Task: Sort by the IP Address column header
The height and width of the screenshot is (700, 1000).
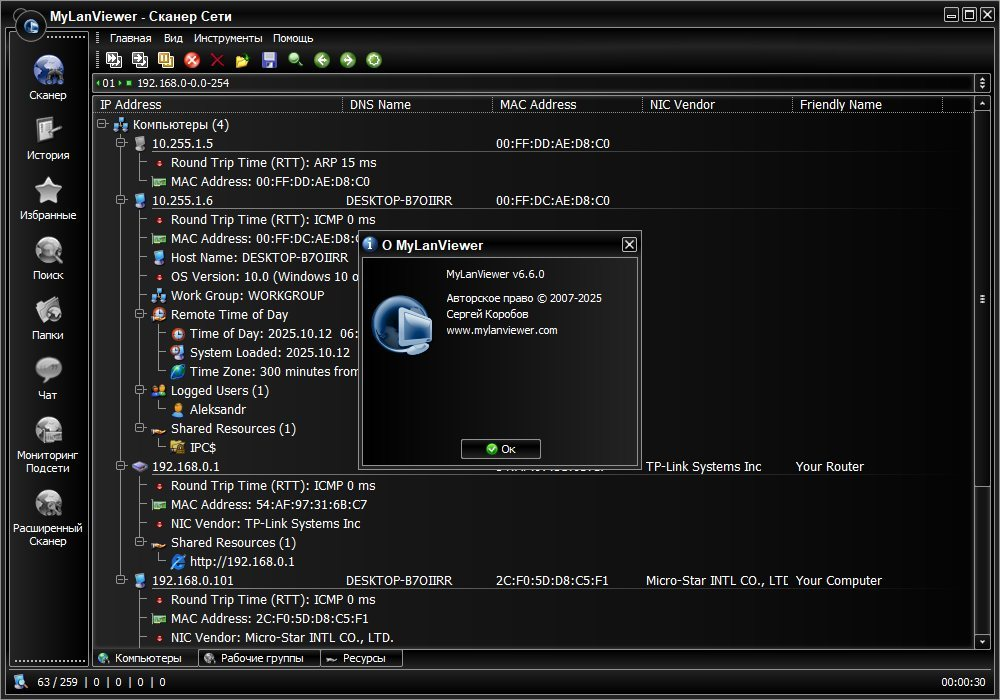Action: 217,105
